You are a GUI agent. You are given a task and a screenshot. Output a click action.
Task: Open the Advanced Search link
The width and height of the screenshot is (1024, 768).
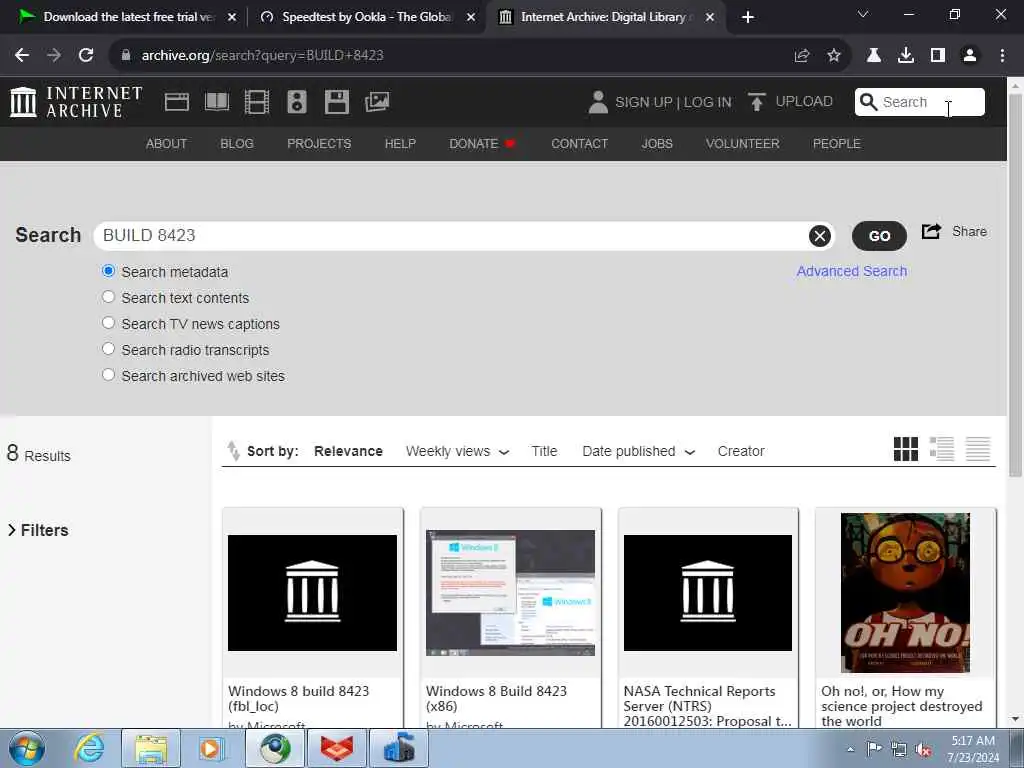pos(852,271)
